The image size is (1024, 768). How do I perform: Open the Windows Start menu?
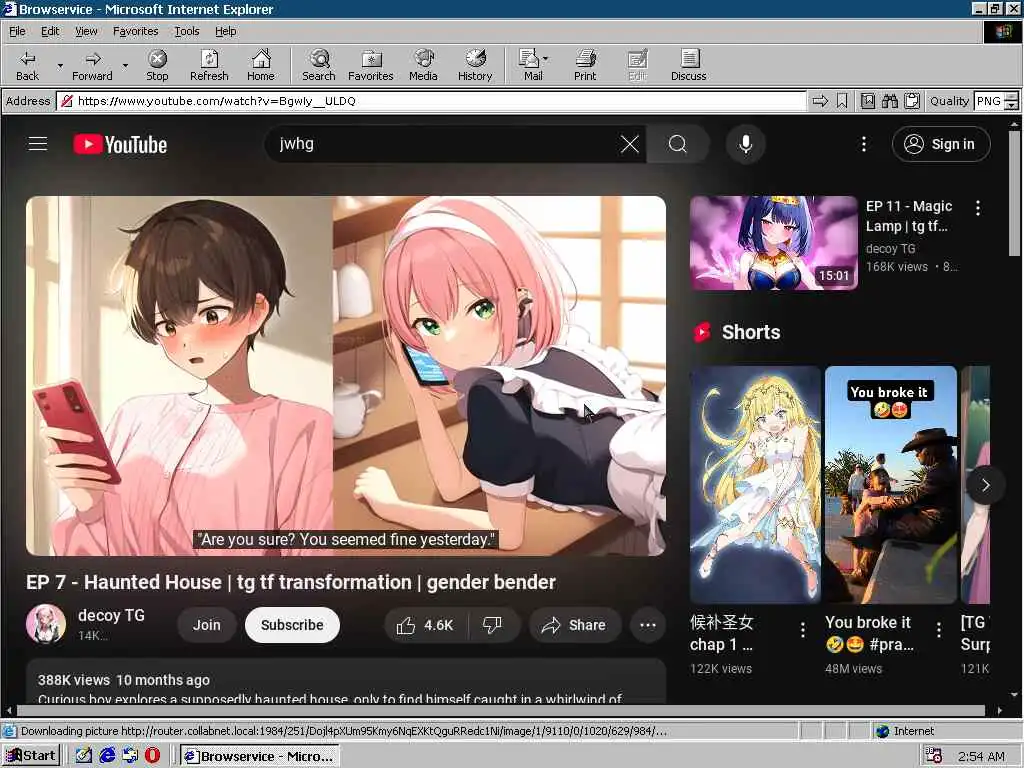coord(31,756)
